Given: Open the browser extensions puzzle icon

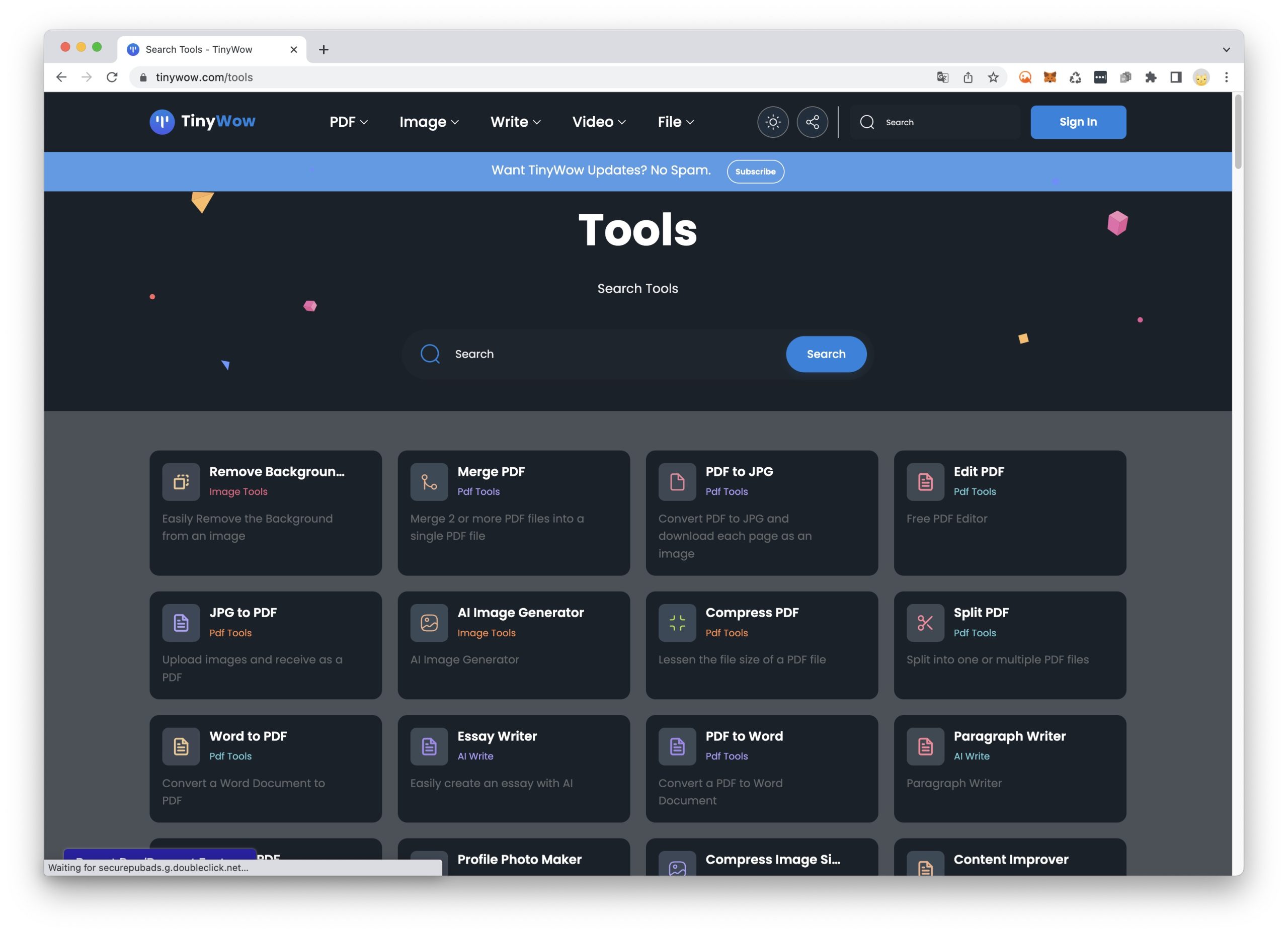Looking at the screenshot, I should pos(1150,77).
